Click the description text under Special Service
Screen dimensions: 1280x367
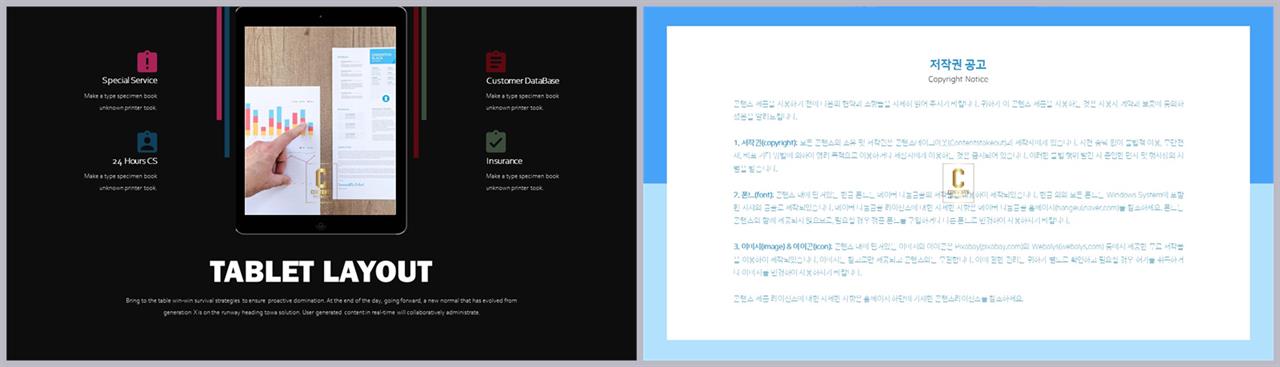pyautogui.click(x=121, y=101)
